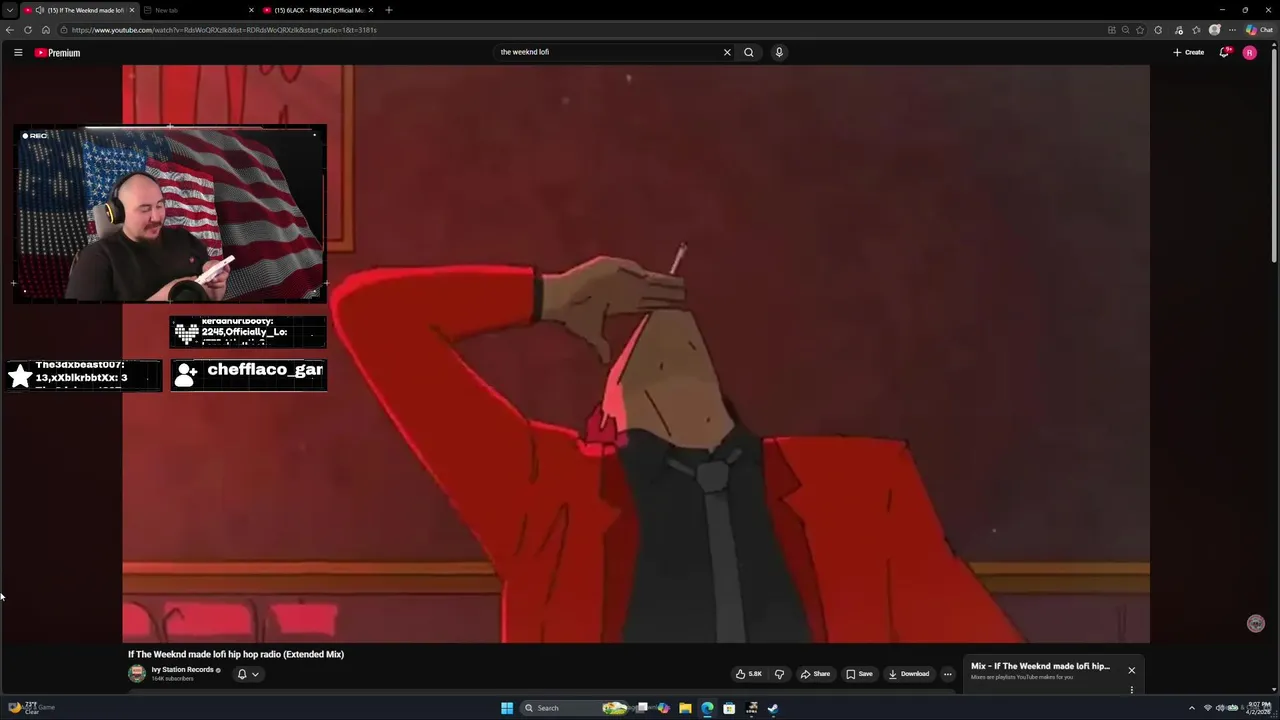
Task: Dislike the video with thumbs down
Action: (x=779, y=674)
